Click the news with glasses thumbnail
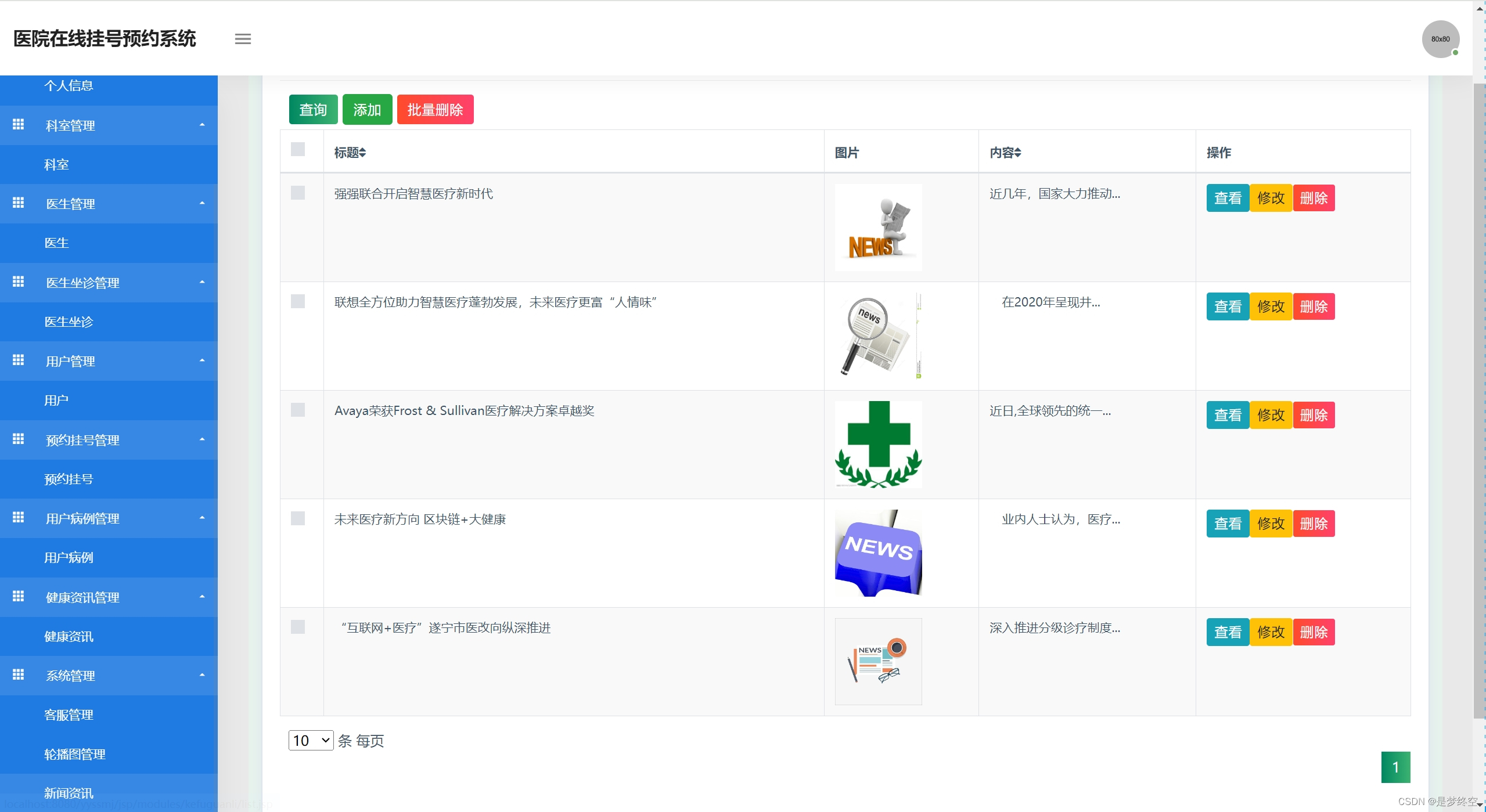 click(879, 662)
